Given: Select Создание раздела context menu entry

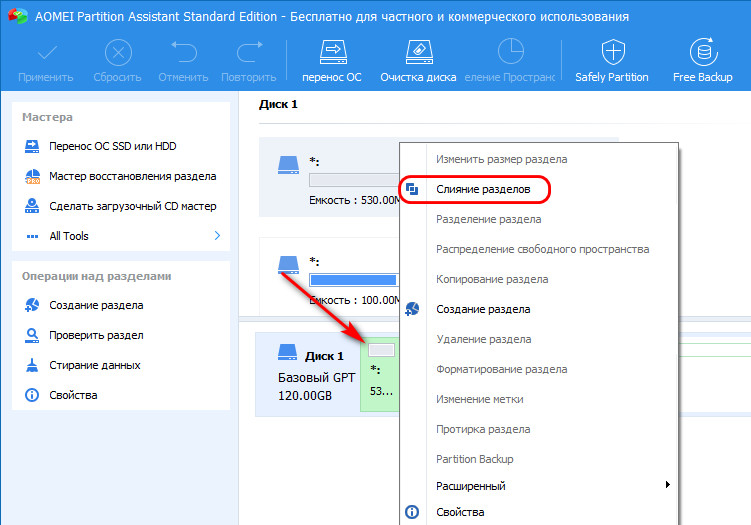Looking at the screenshot, I should tap(483, 309).
